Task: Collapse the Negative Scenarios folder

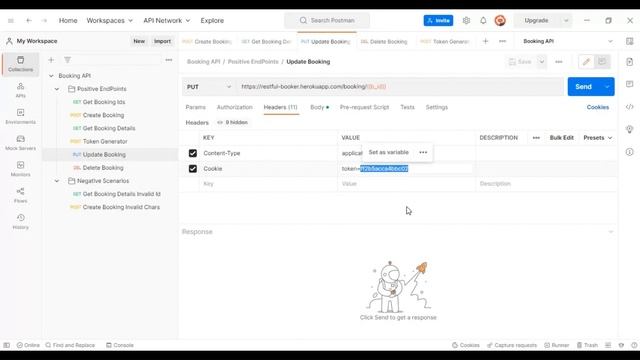Action: tap(57, 181)
